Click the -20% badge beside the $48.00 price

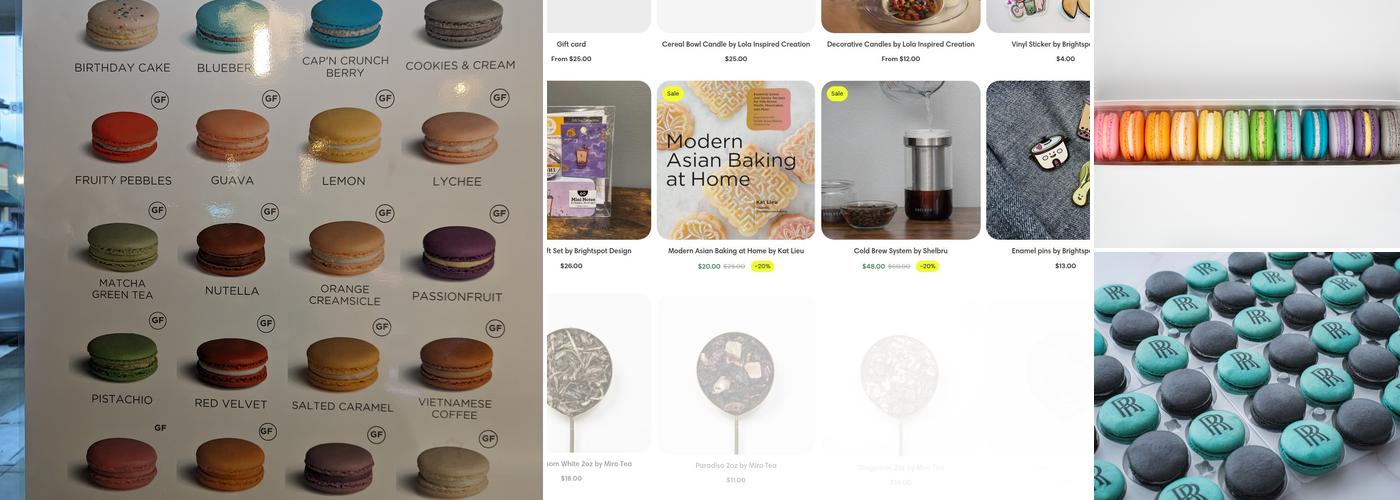[927, 267]
